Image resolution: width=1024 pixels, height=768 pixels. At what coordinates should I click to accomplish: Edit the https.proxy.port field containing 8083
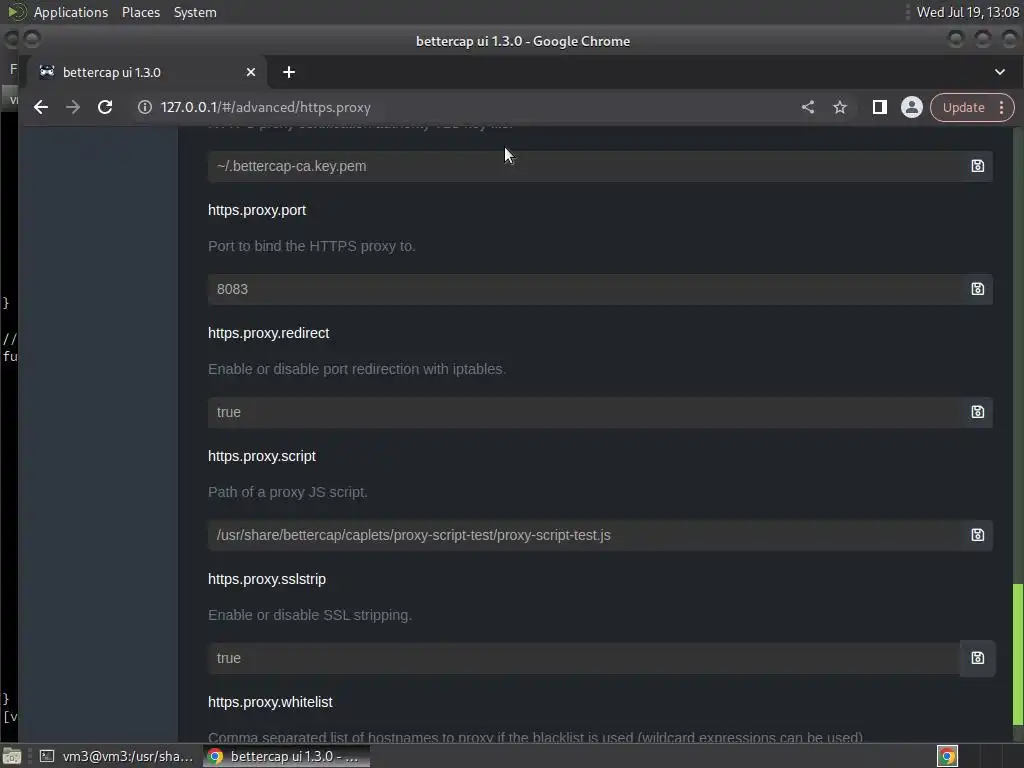point(584,289)
